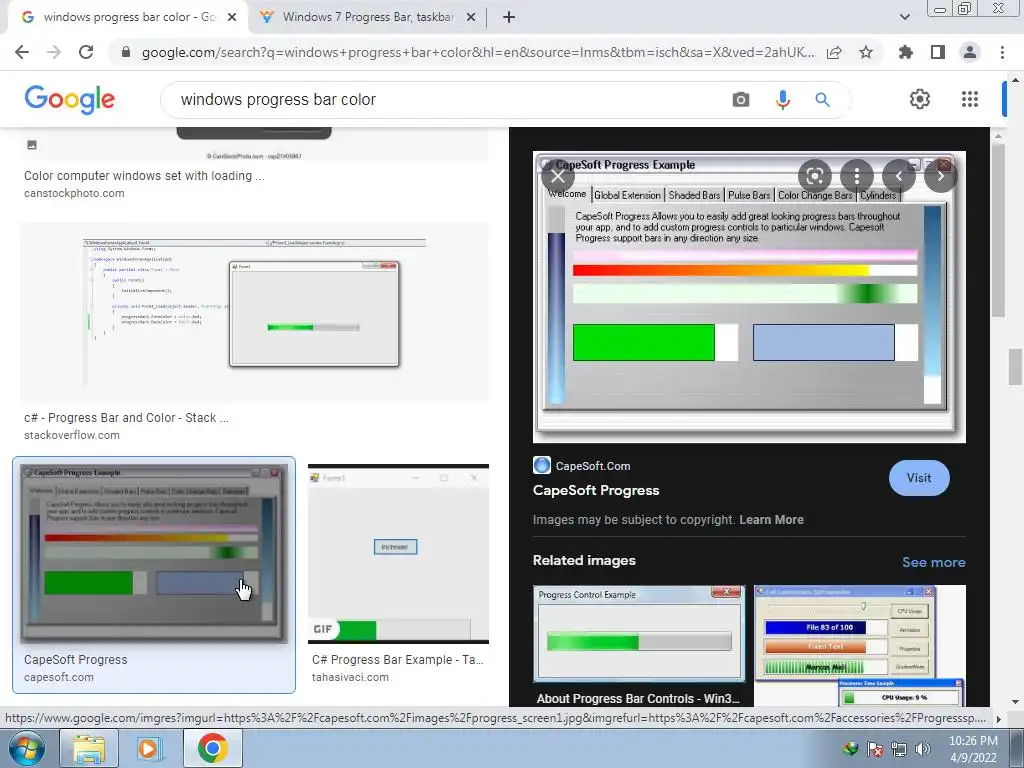Image resolution: width=1024 pixels, height=768 pixels.
Task: Toggle Chrome side panel icon
Action: pos(938,52)
